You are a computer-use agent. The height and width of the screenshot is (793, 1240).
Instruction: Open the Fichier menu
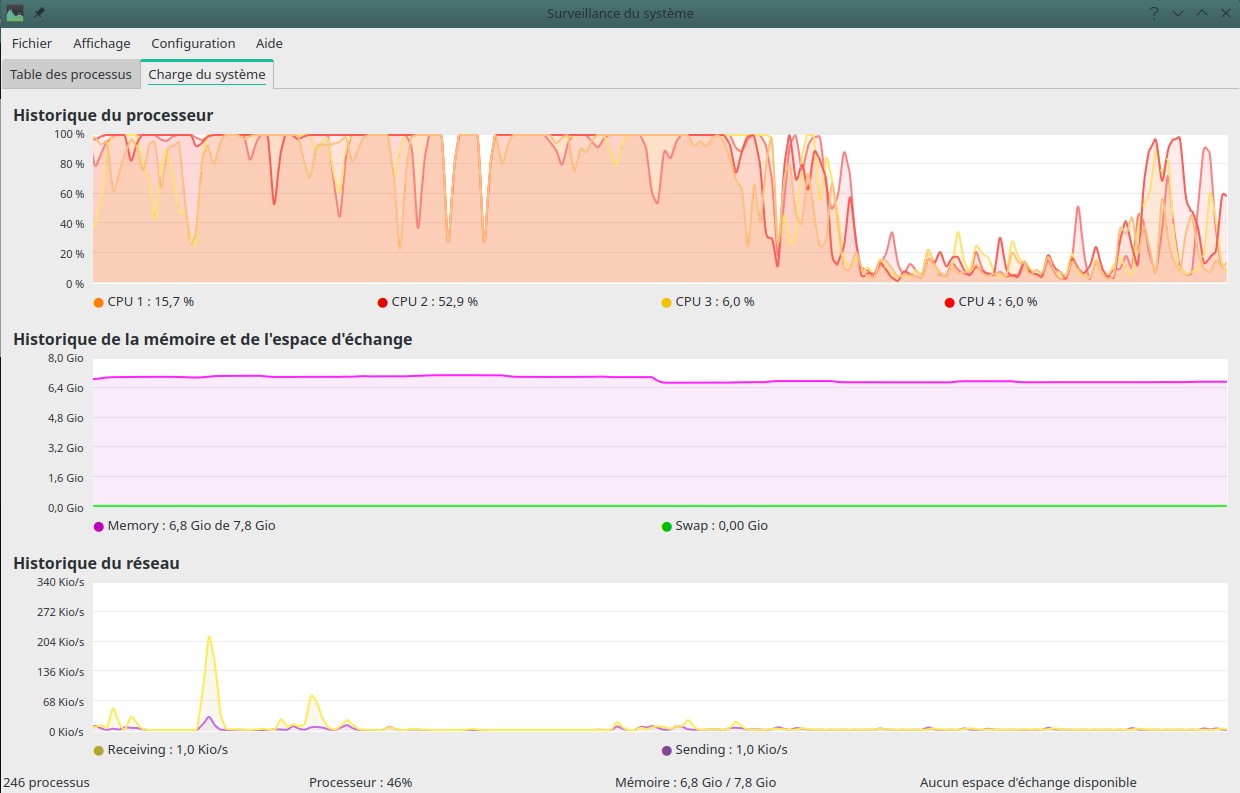coord(32,43)
